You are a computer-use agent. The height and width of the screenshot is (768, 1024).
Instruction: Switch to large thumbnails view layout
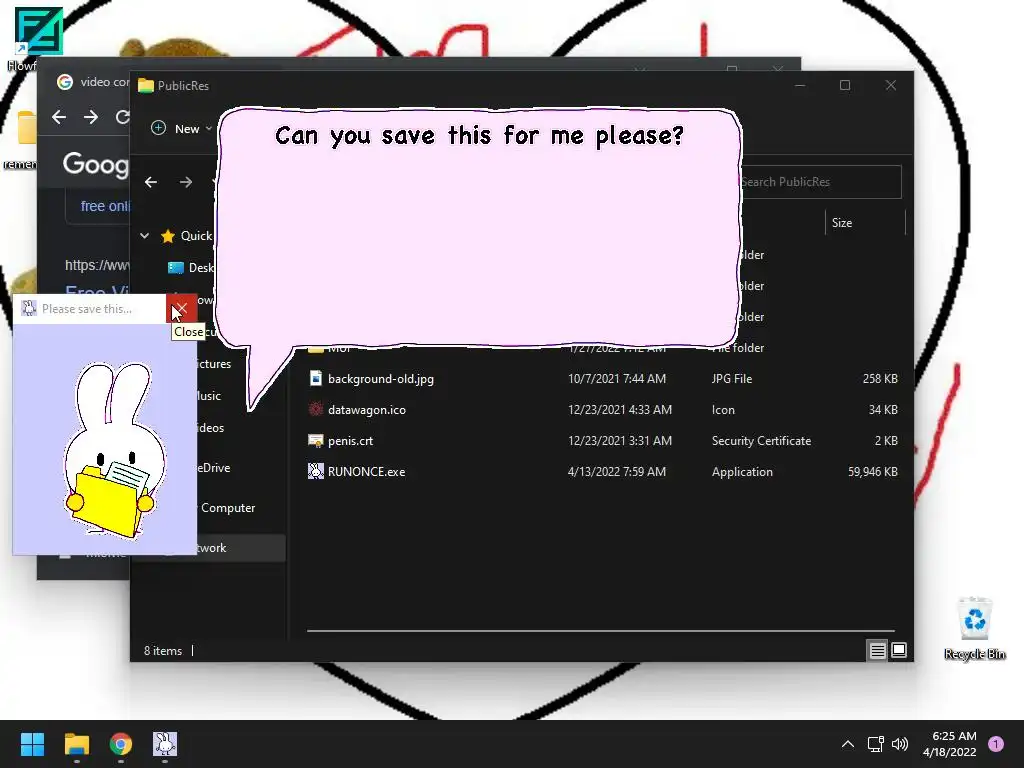pyautogui.click(x=899, y=650)
